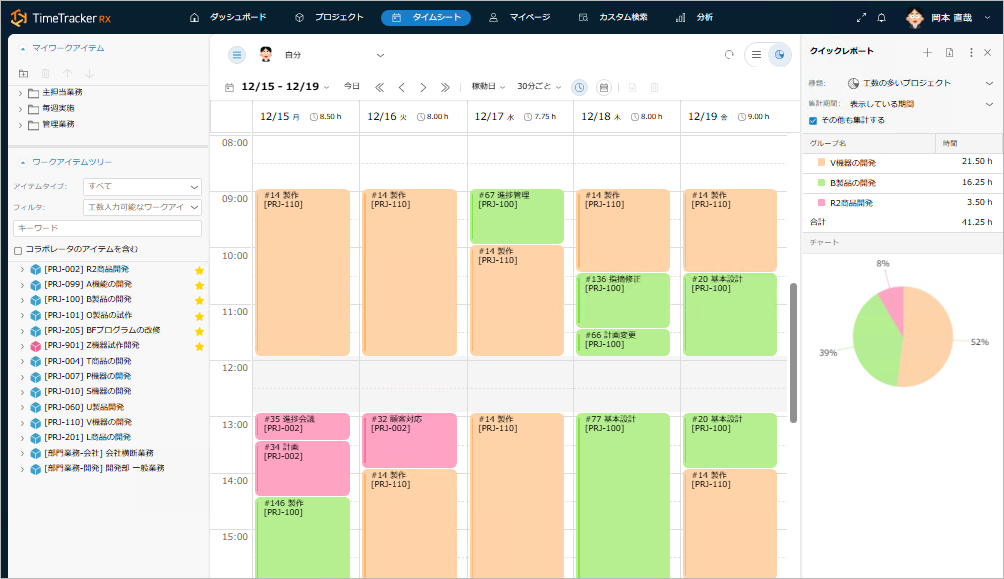The width and height of the screenshot is (1004, 579).
Task: Click the マイワークアイテム section header
Action: pos(68,48)
